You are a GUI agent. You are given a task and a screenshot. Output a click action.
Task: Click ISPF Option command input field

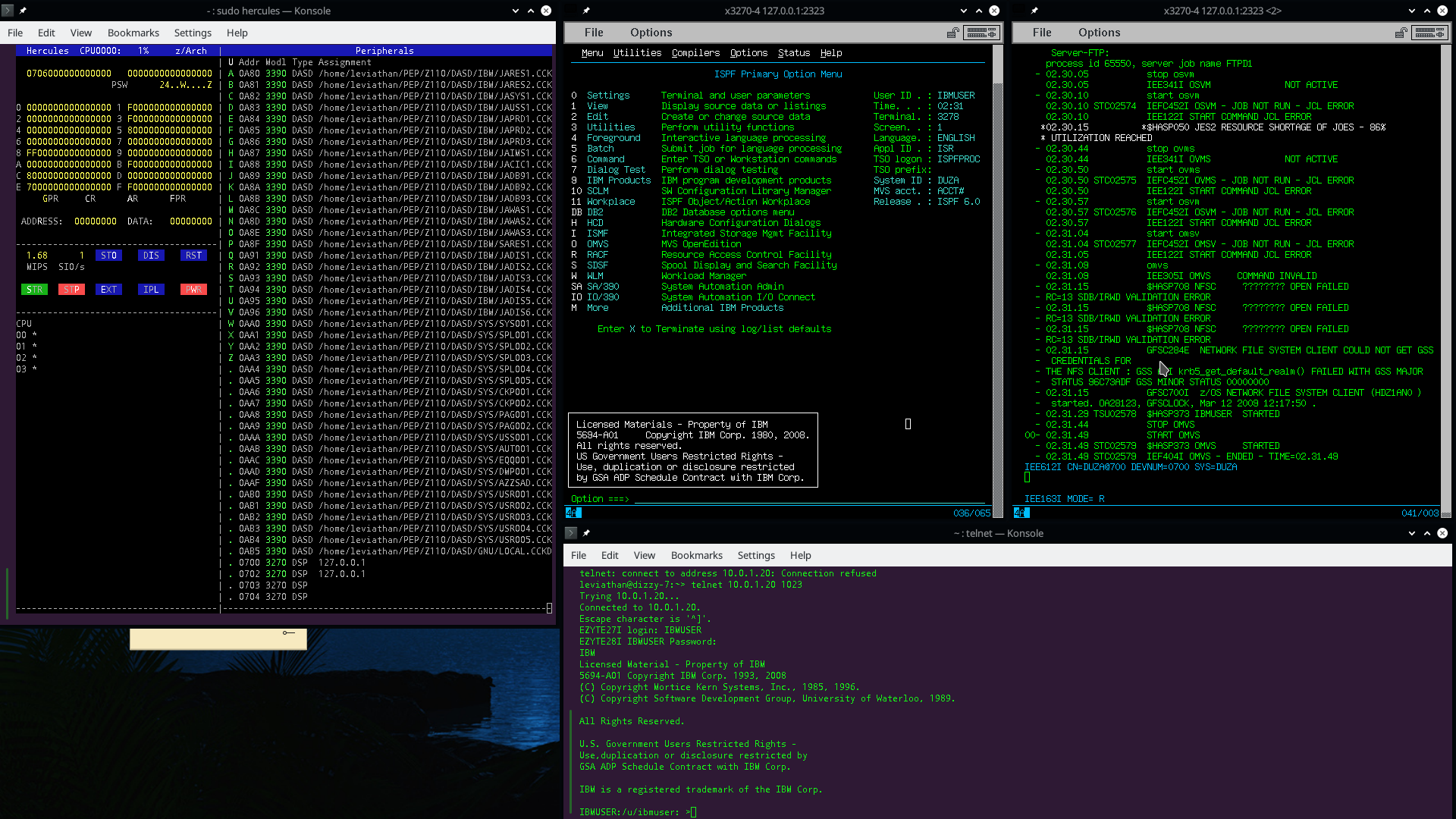pos(811,499)
